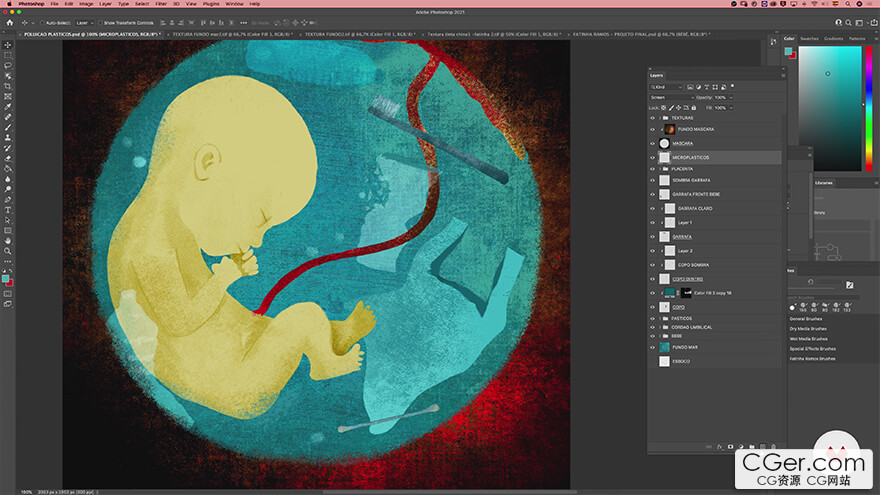This screenshot has height=495, width=880.
Task: Hide the MICROPLASTICOS layer
Action: [x=652, y=158]
